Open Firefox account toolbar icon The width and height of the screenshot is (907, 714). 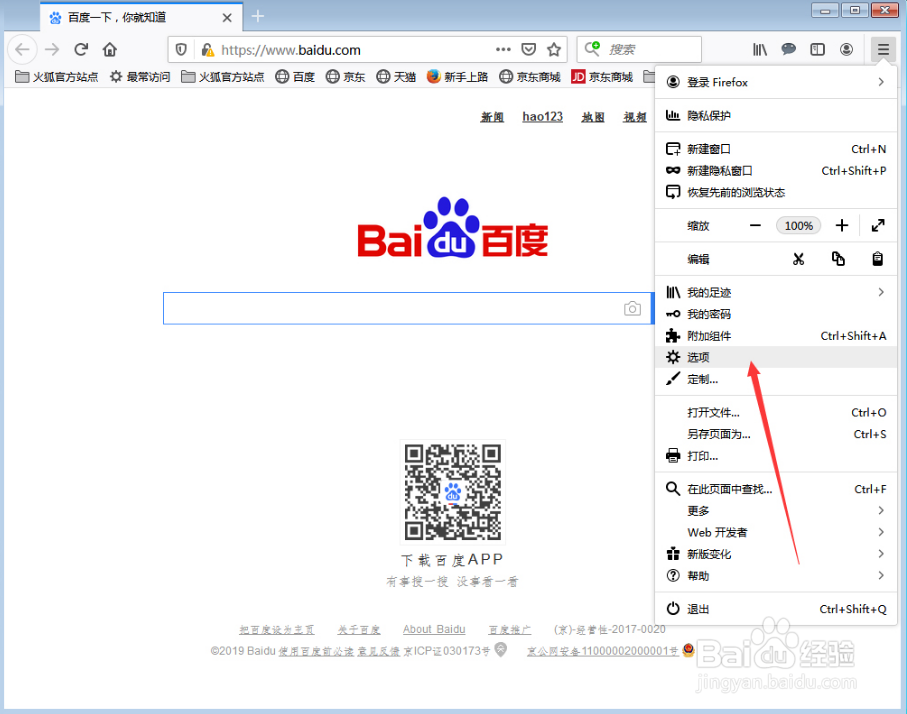846,50
